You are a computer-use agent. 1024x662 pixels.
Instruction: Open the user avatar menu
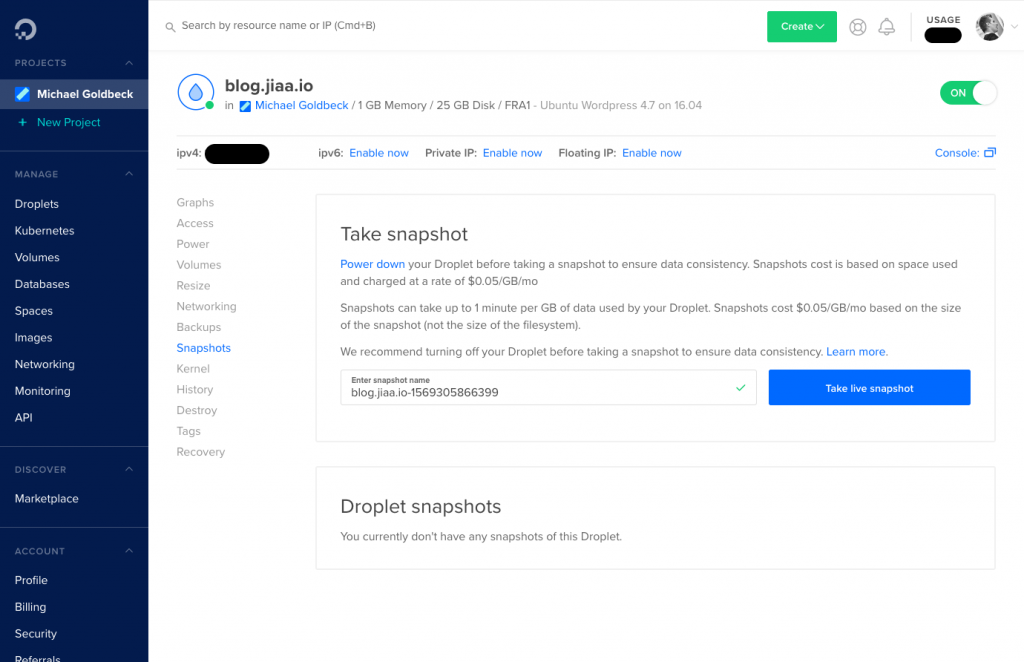tap(989, 27)
